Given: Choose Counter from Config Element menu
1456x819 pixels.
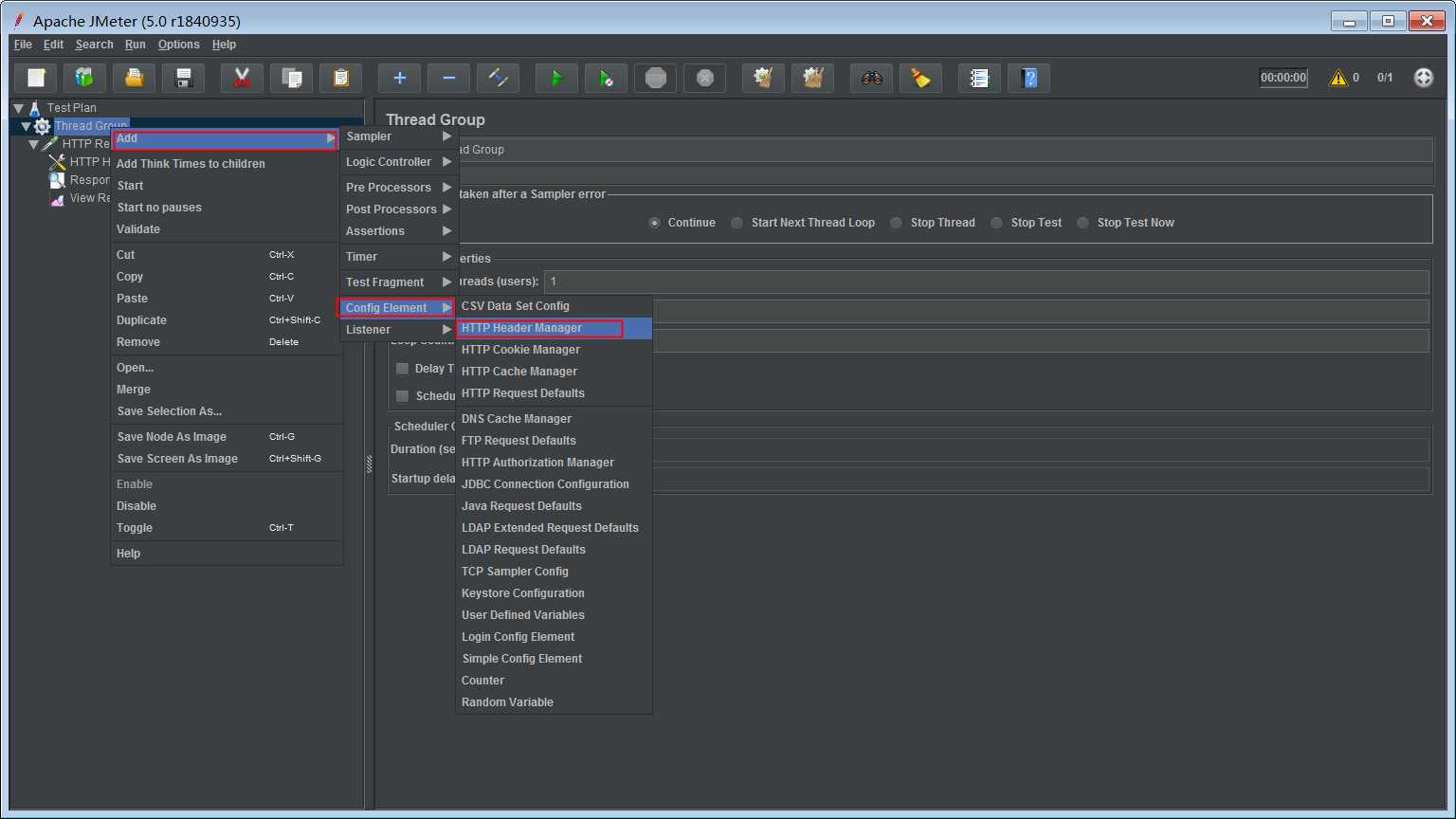Looking at the screenshot, I should [554, 681].
